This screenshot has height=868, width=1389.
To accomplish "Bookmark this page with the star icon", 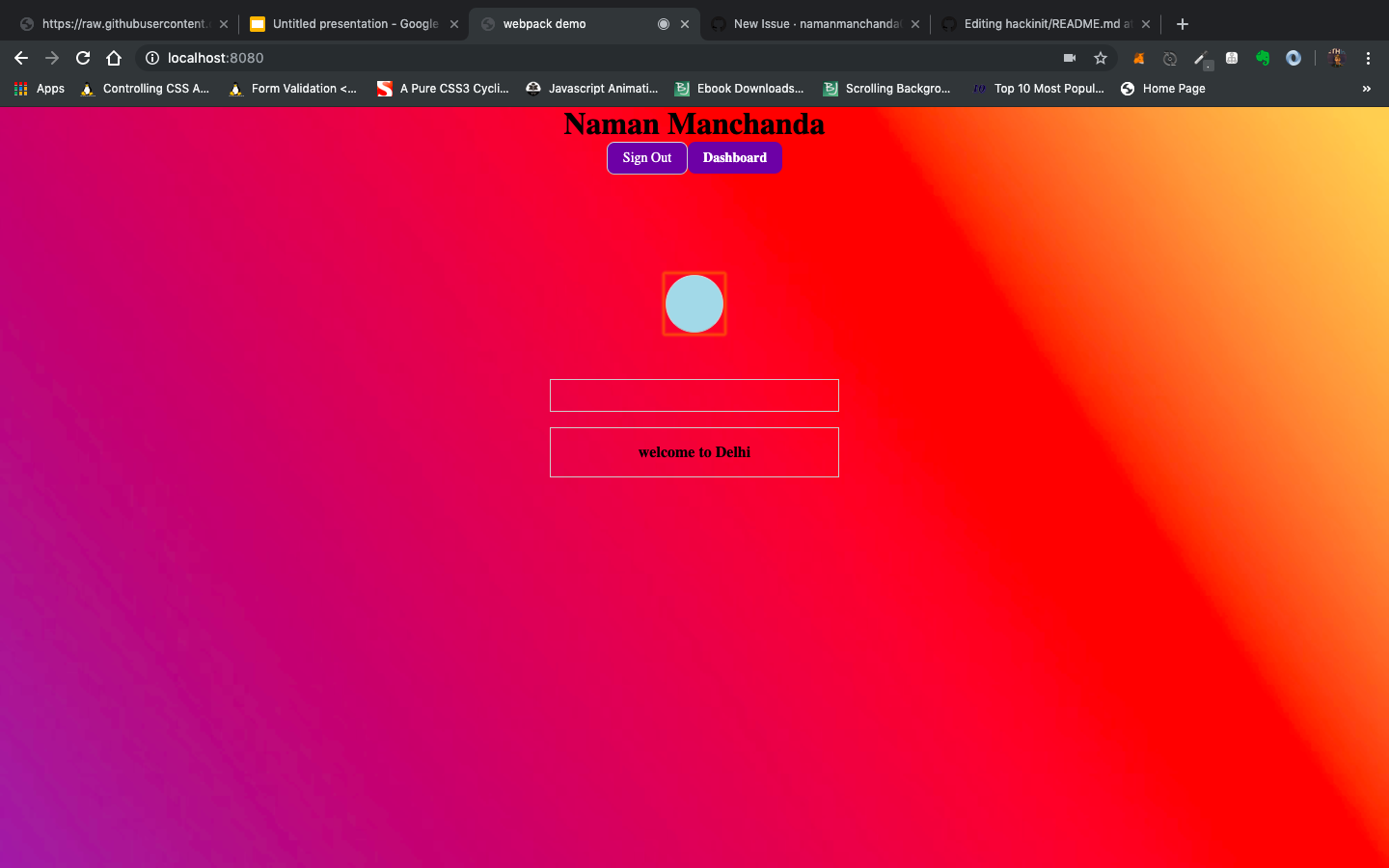I will click(x=1101, y=58).
